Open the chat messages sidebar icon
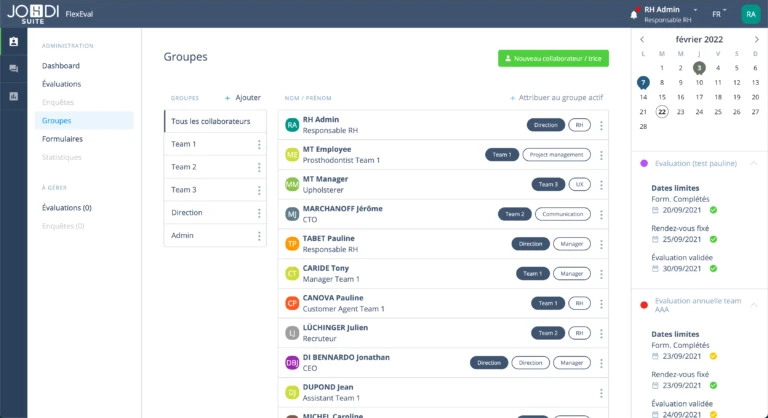768x418 pixels. tap(13, 69)
